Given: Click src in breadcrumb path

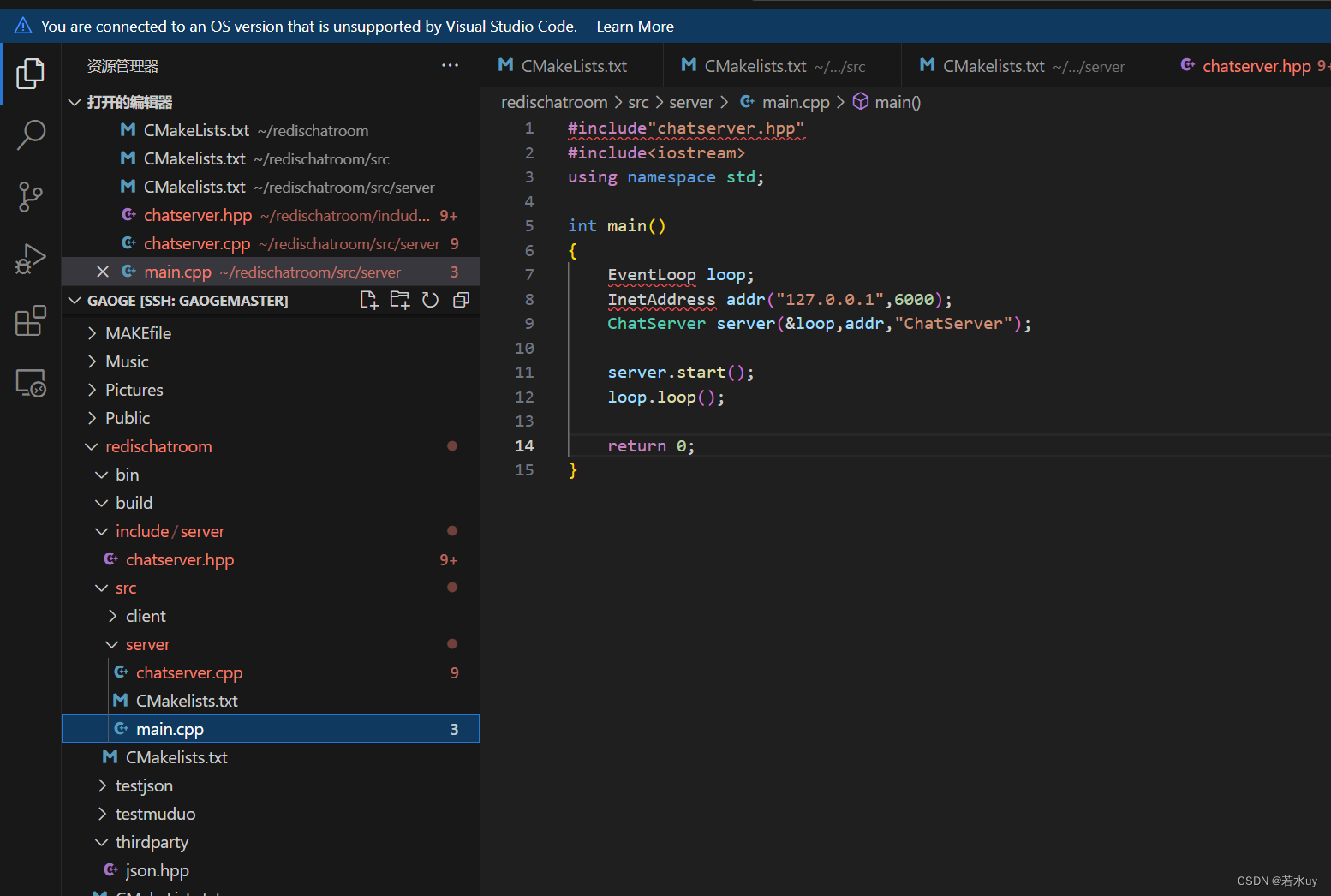Looking at the screenshot, I should pos(638,102).
